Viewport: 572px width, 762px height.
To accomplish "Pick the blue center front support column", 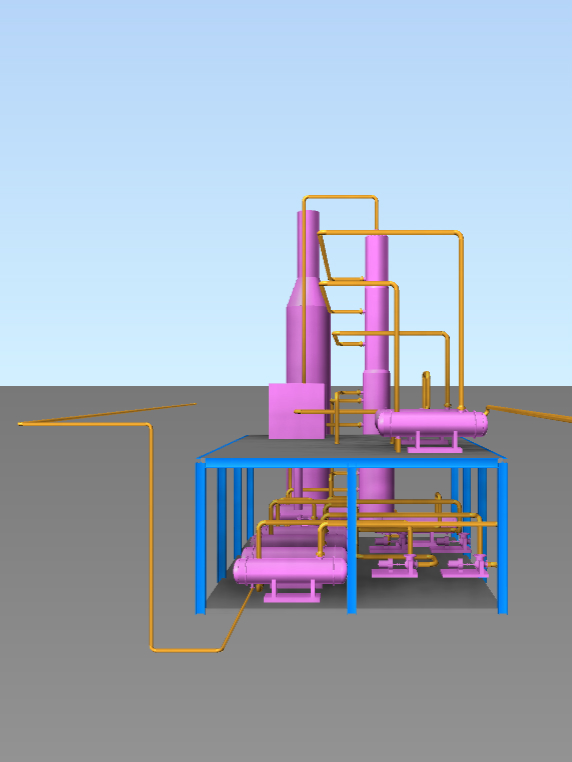I will coord(352,539).
